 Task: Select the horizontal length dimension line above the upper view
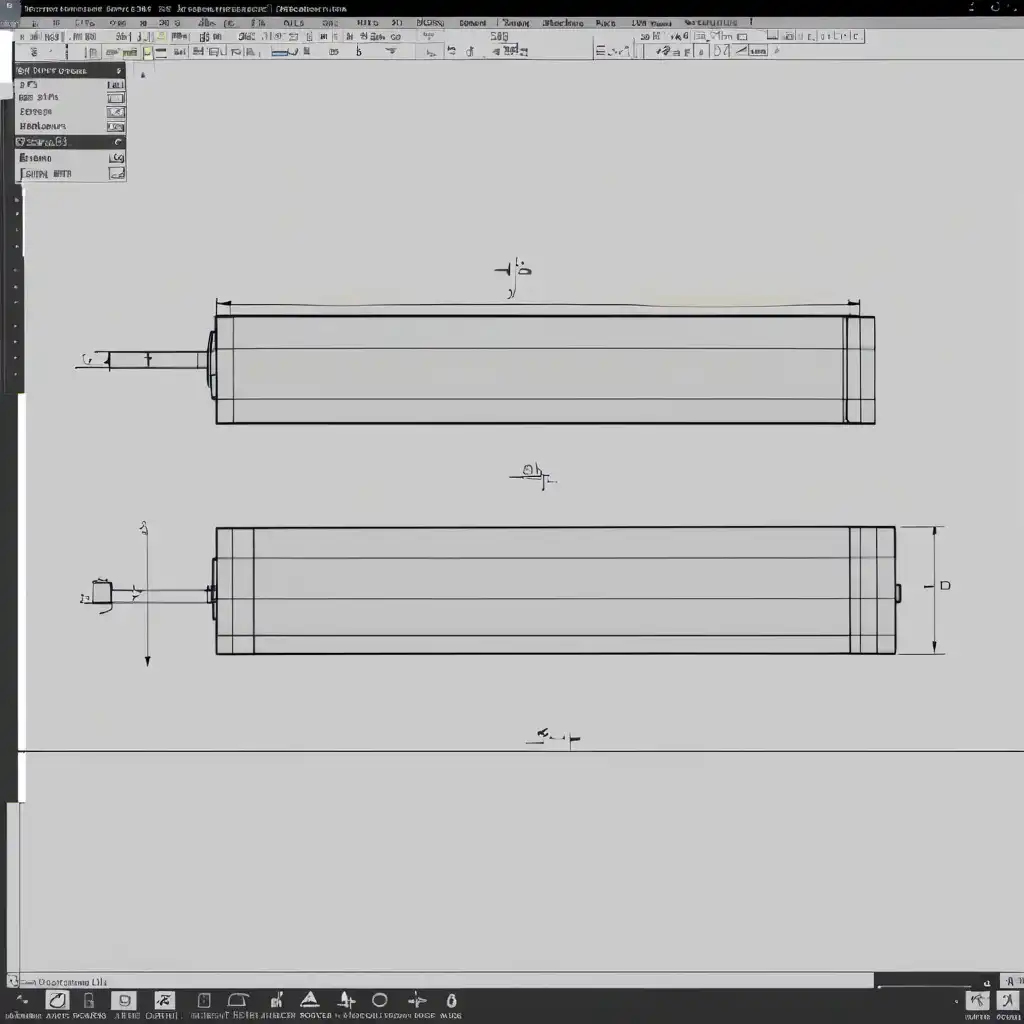(537, 304)
